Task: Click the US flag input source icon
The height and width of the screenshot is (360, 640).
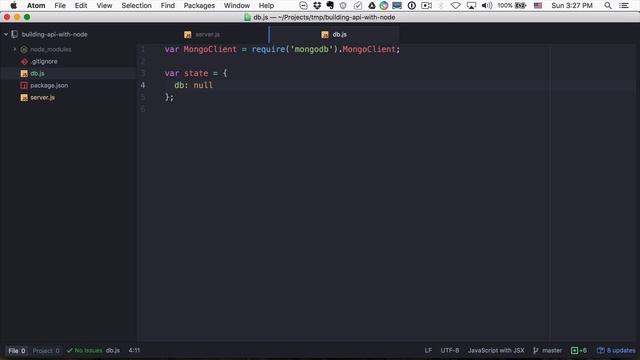Action: (x=538, y=6)
